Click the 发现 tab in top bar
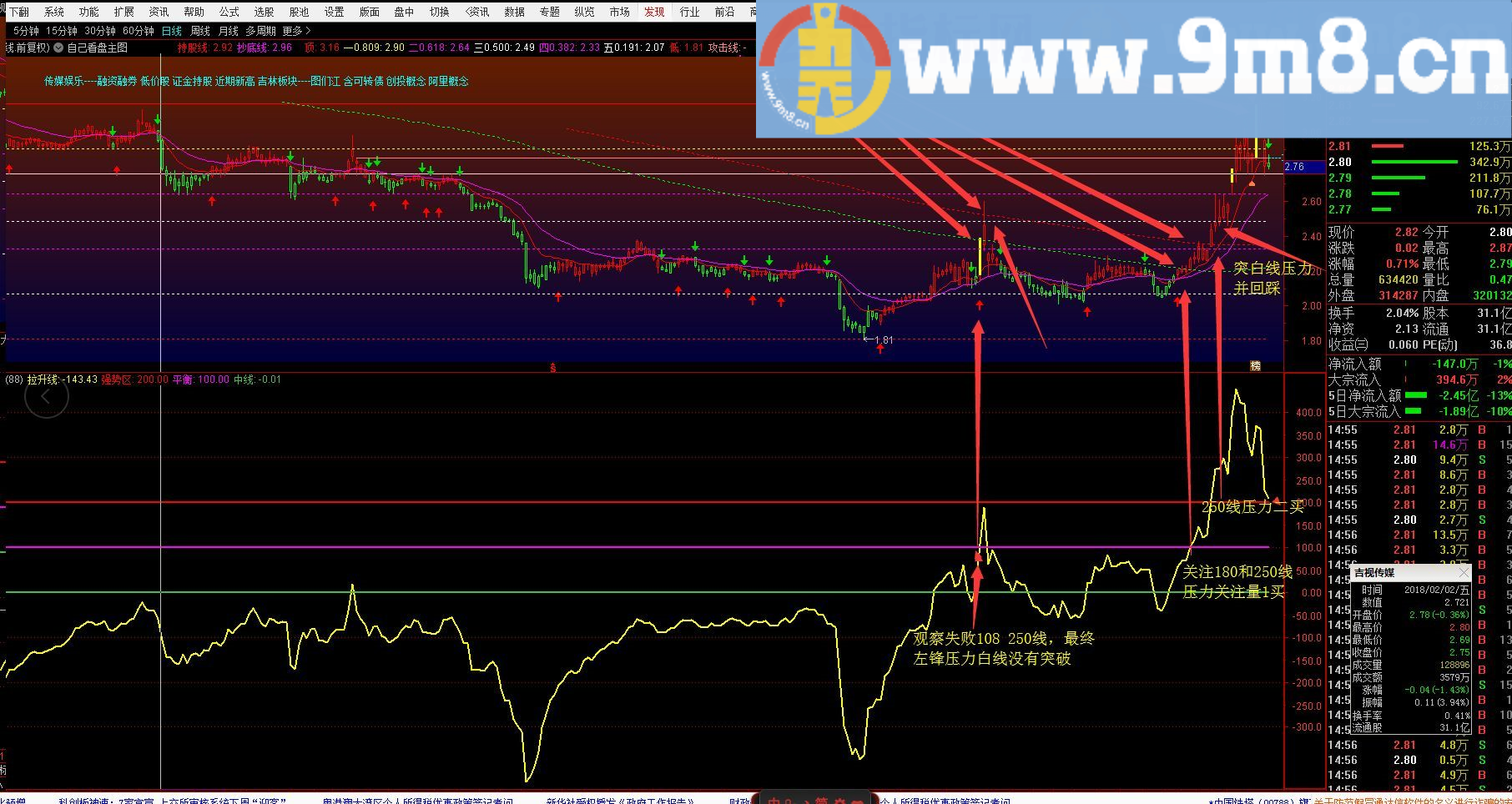 coord(654,12)
